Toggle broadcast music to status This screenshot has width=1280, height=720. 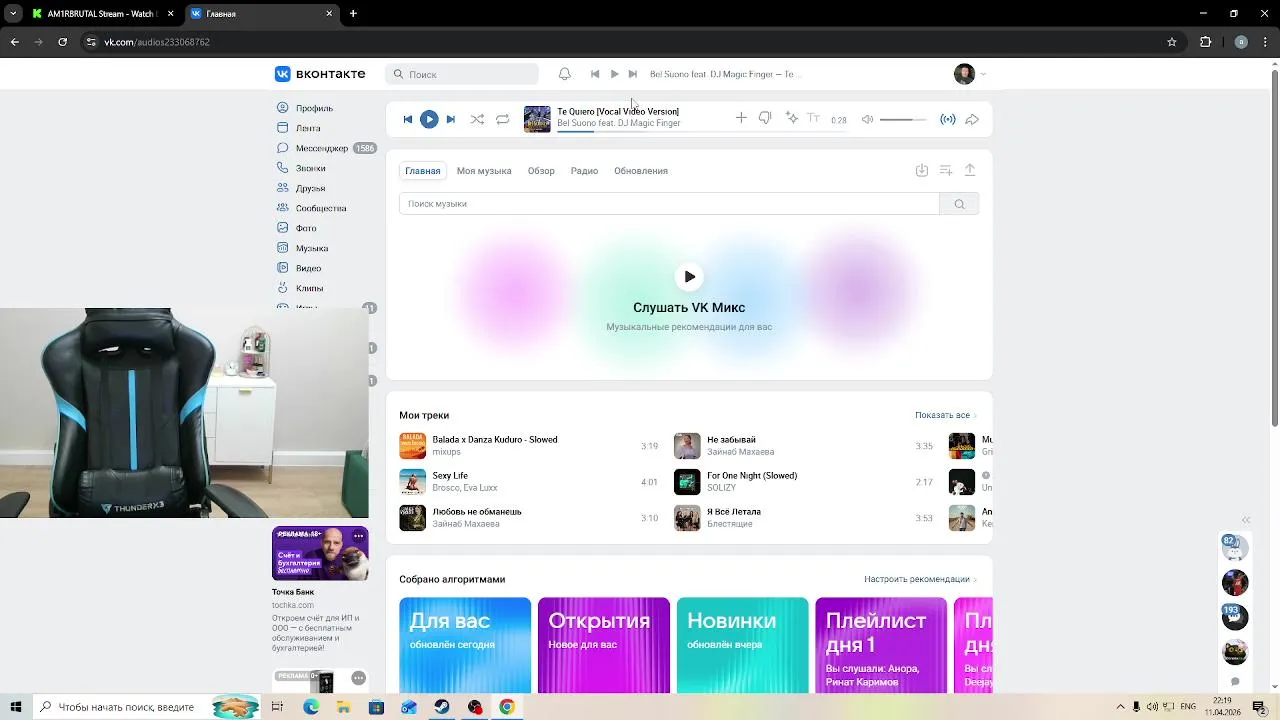(948, 119)
